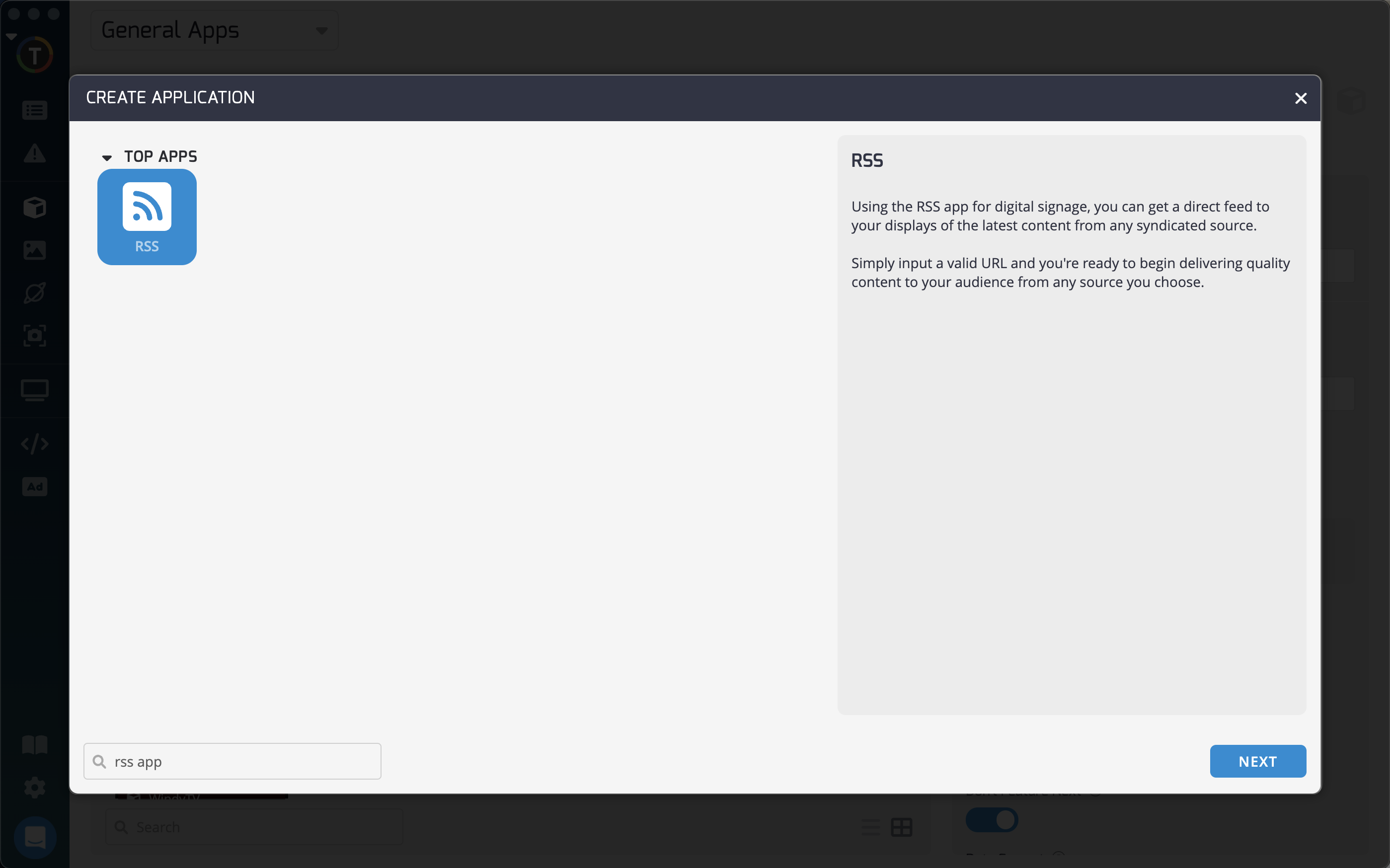Open the documentation book icon

click(x=34, y=744)
